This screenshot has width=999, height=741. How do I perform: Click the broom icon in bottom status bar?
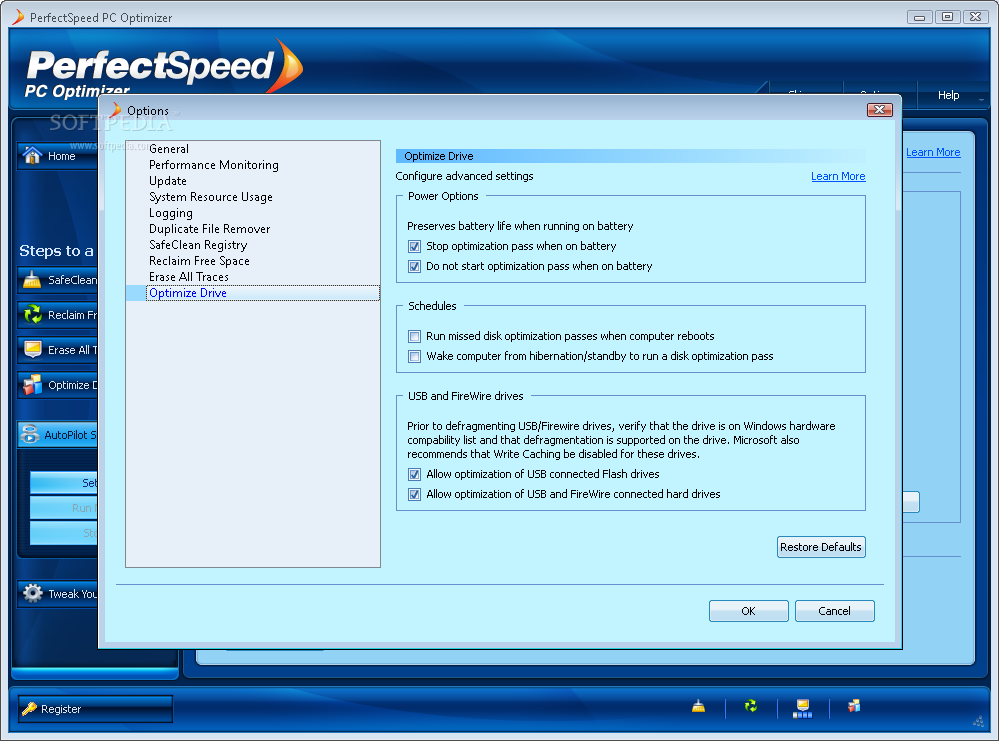click(698, 706)
